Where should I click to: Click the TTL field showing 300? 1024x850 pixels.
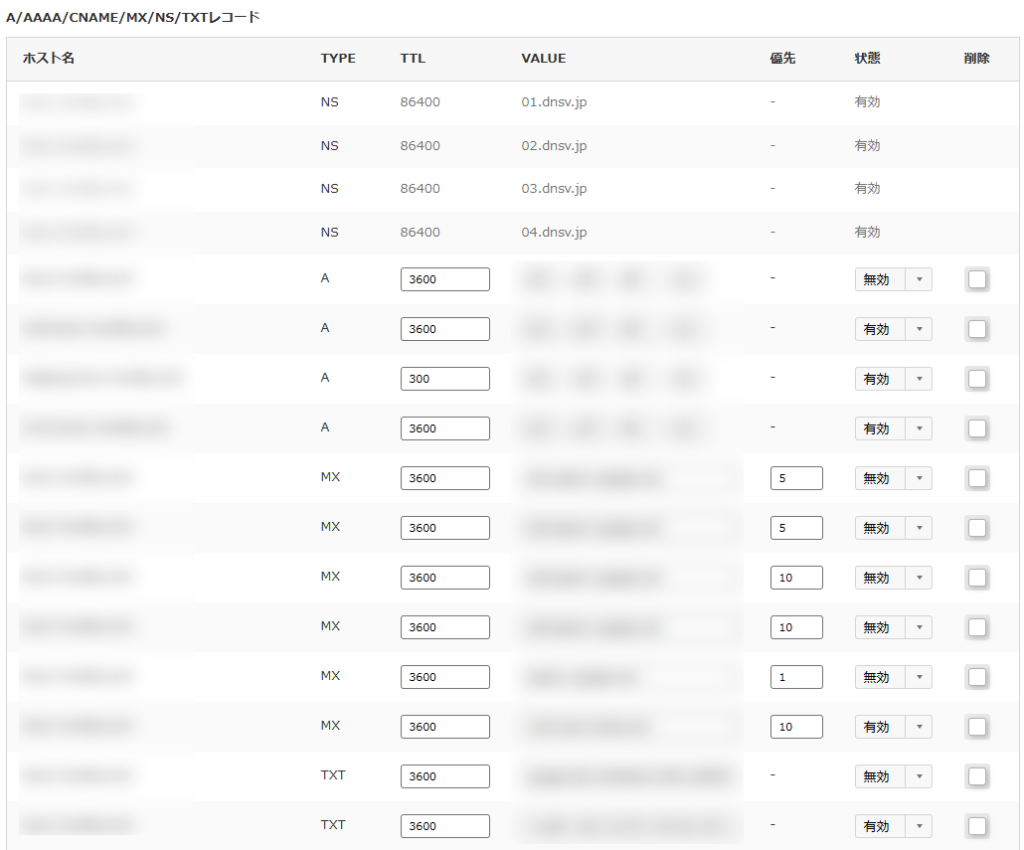tap(445, 379)
